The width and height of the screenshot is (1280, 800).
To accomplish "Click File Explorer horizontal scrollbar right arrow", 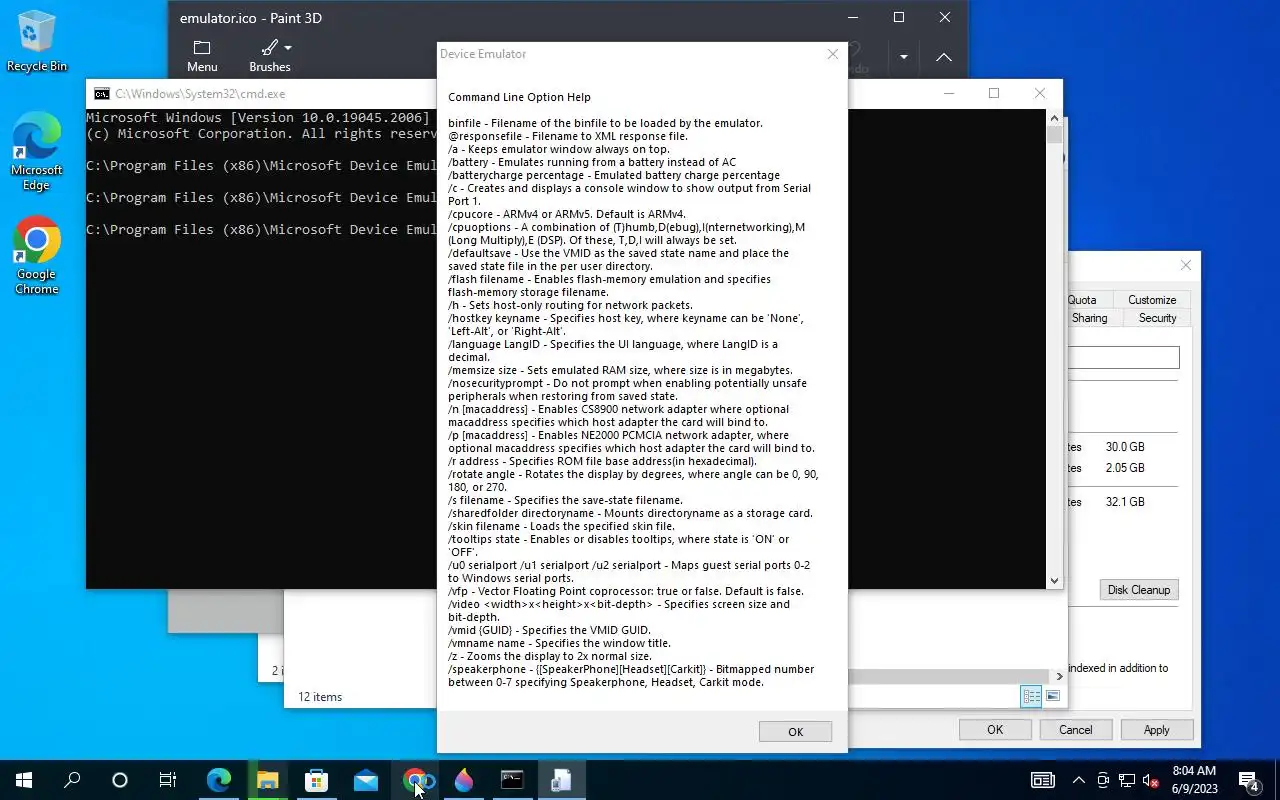I will tap(1059, 677).
